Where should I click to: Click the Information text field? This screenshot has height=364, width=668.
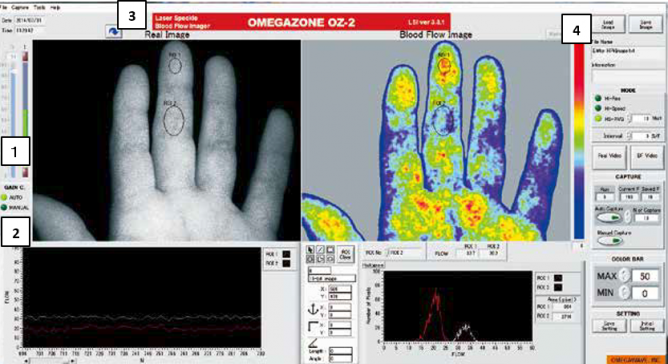(627, 76)
